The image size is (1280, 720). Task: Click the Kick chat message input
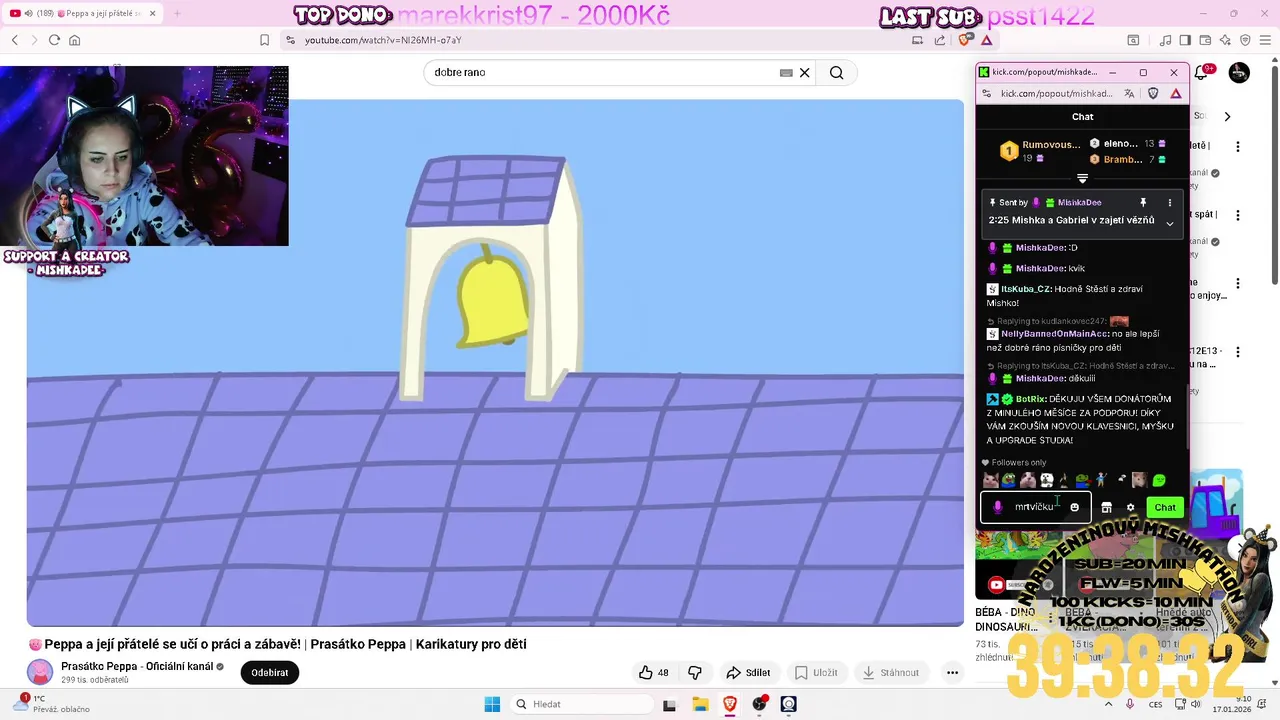click(1035, 507)
